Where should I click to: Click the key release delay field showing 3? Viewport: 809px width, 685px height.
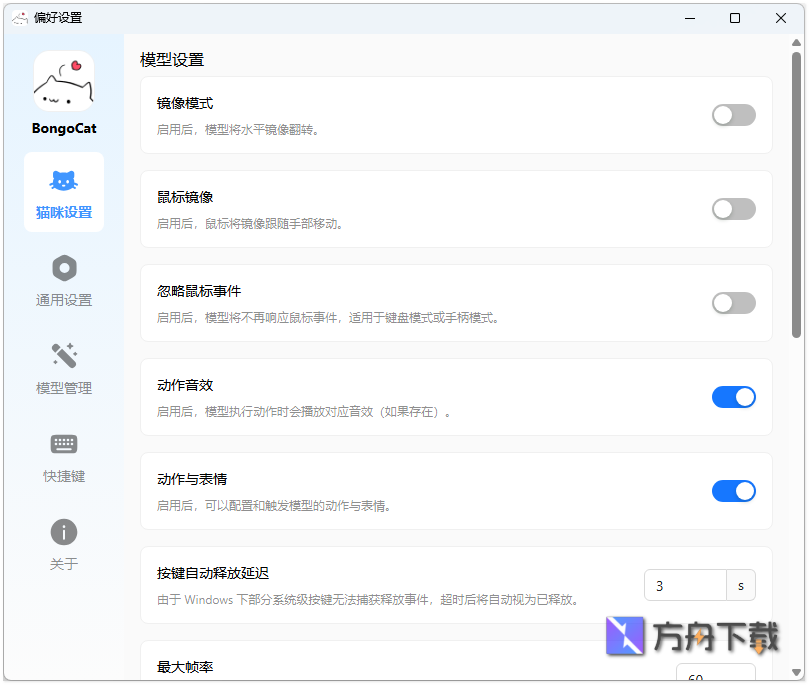click(x=685, y=585)
